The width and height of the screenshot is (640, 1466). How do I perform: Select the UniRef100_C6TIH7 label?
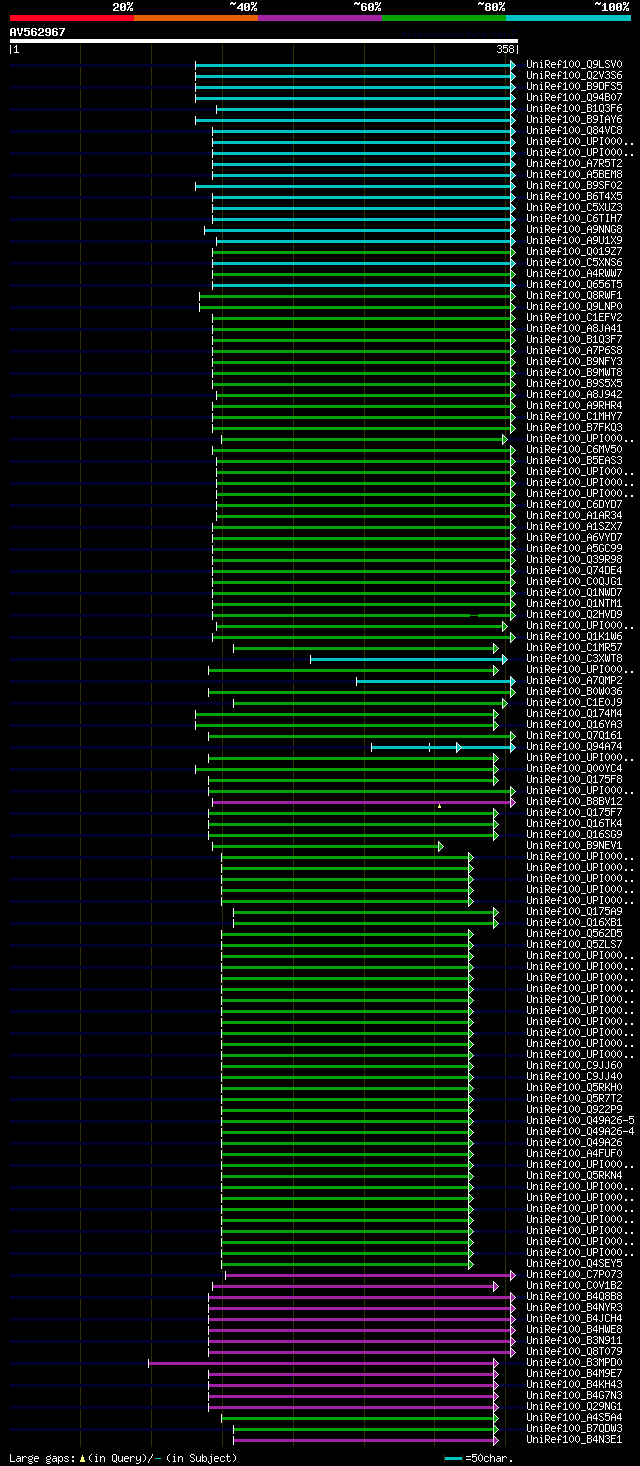click(574, 219)
